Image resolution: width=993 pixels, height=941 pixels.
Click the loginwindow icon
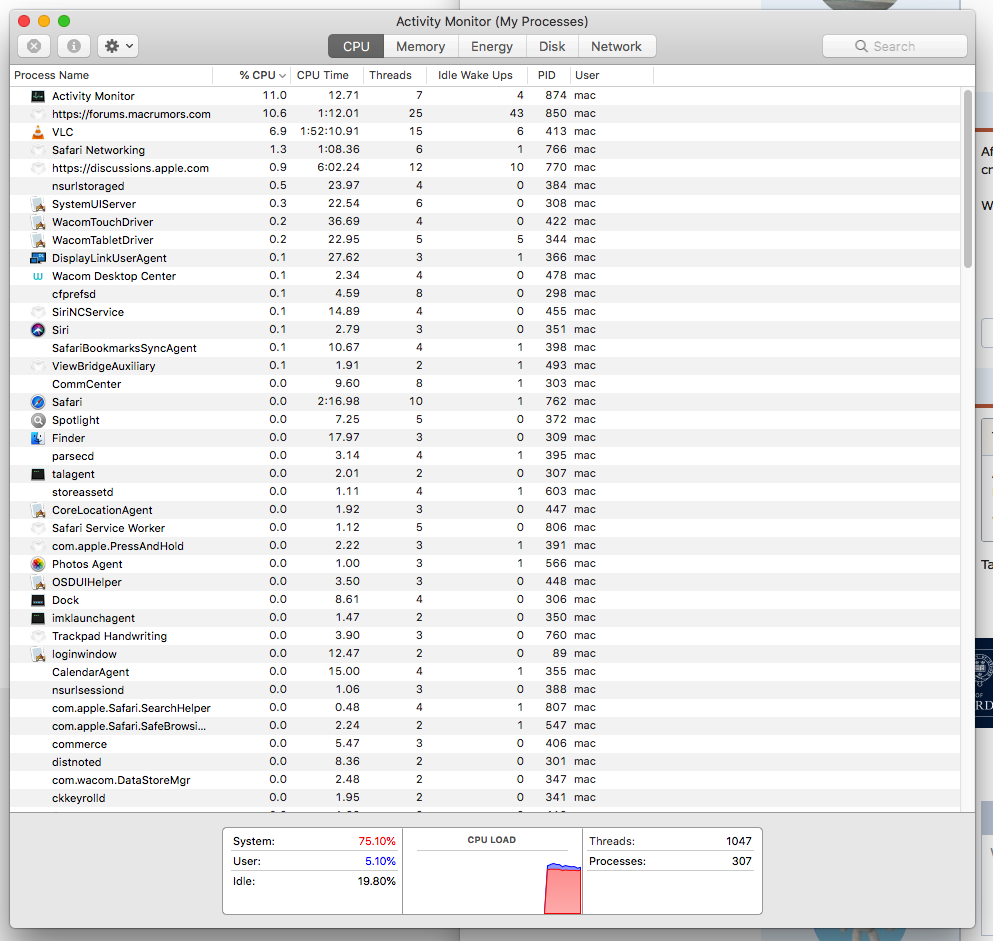(38, 654)
